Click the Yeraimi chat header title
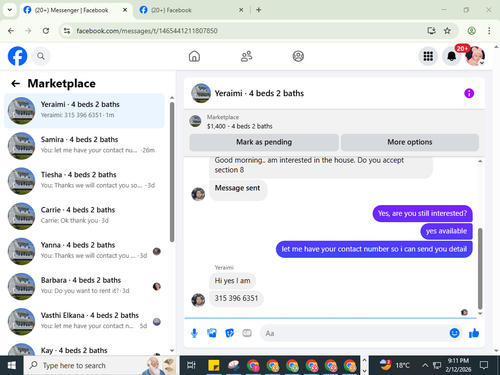Screen dimensions: 500x375 (259, 93)
